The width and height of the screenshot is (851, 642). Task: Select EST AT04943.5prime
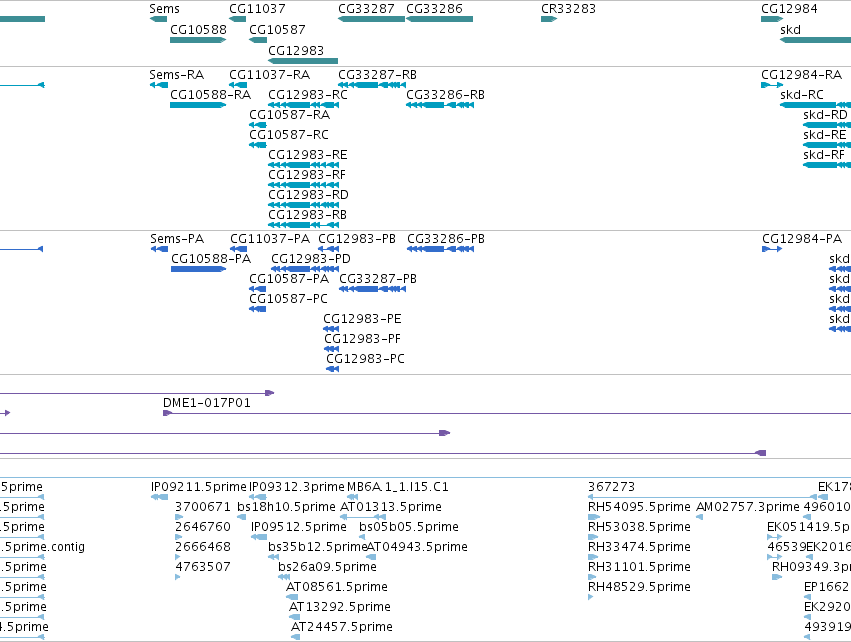417,548
